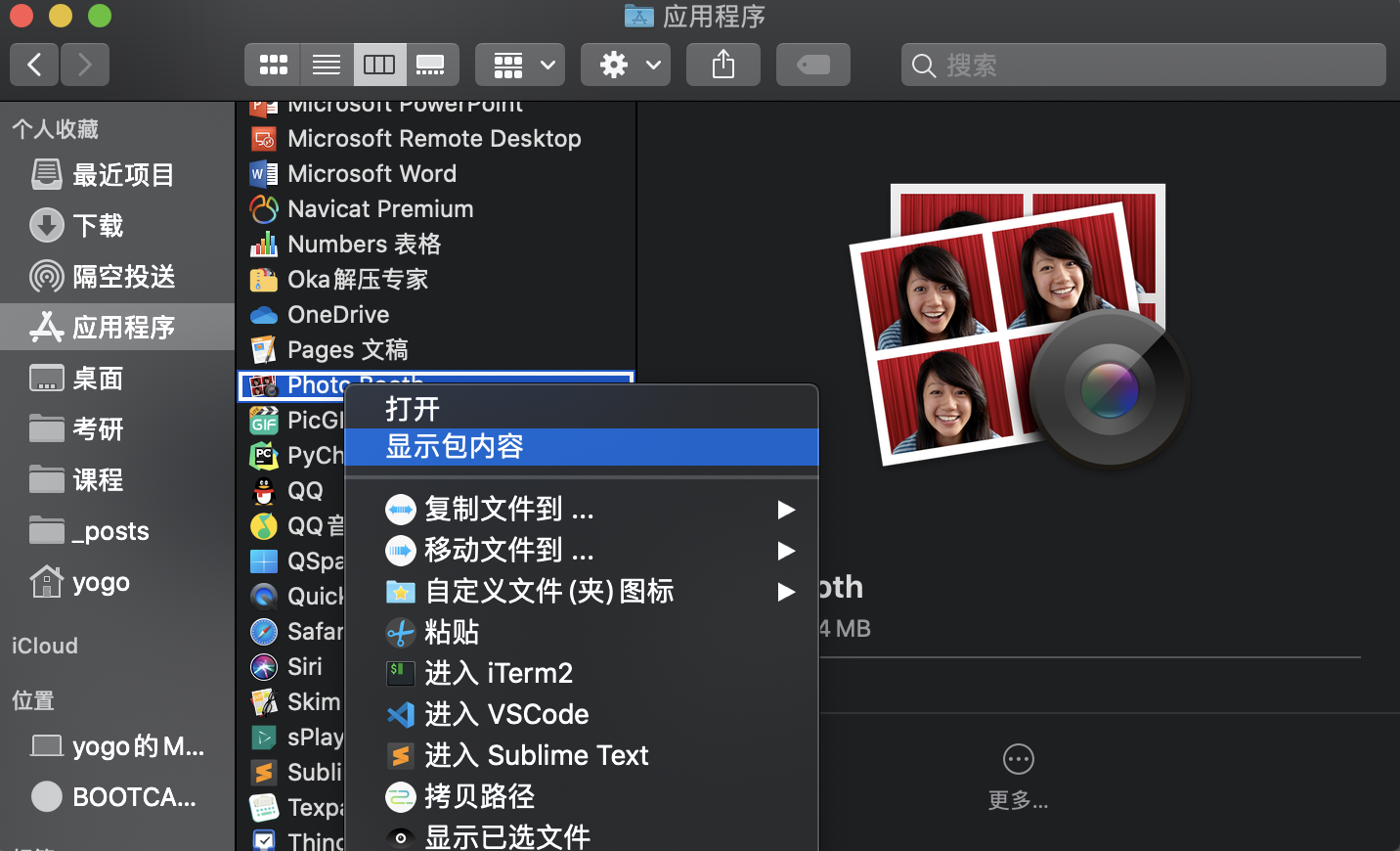Open 最近项目 in the sidebar
1400x851 pixels.
tap(117, 174)
